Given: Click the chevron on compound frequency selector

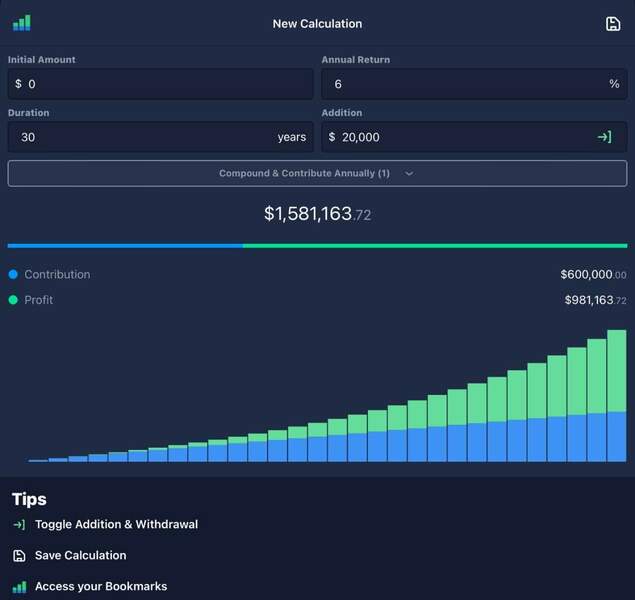Looking at the screenshot, I should pos(409,173).
